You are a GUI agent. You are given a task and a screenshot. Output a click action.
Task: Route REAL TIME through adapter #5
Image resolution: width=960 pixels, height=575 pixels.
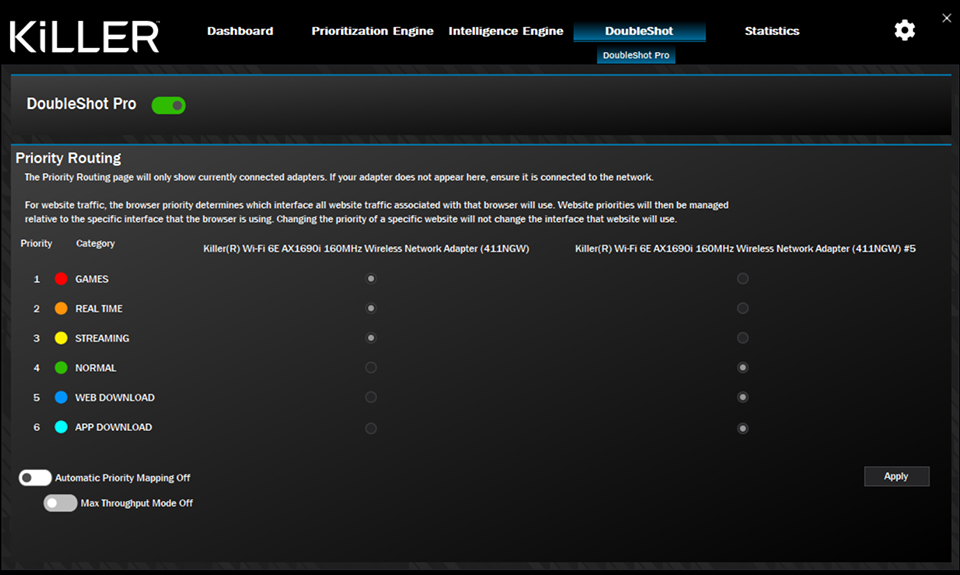(743, 308)
